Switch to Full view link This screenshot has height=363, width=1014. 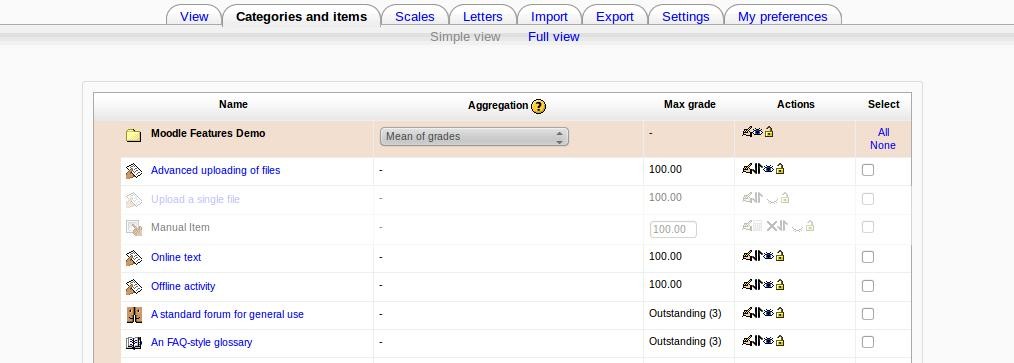554,37
